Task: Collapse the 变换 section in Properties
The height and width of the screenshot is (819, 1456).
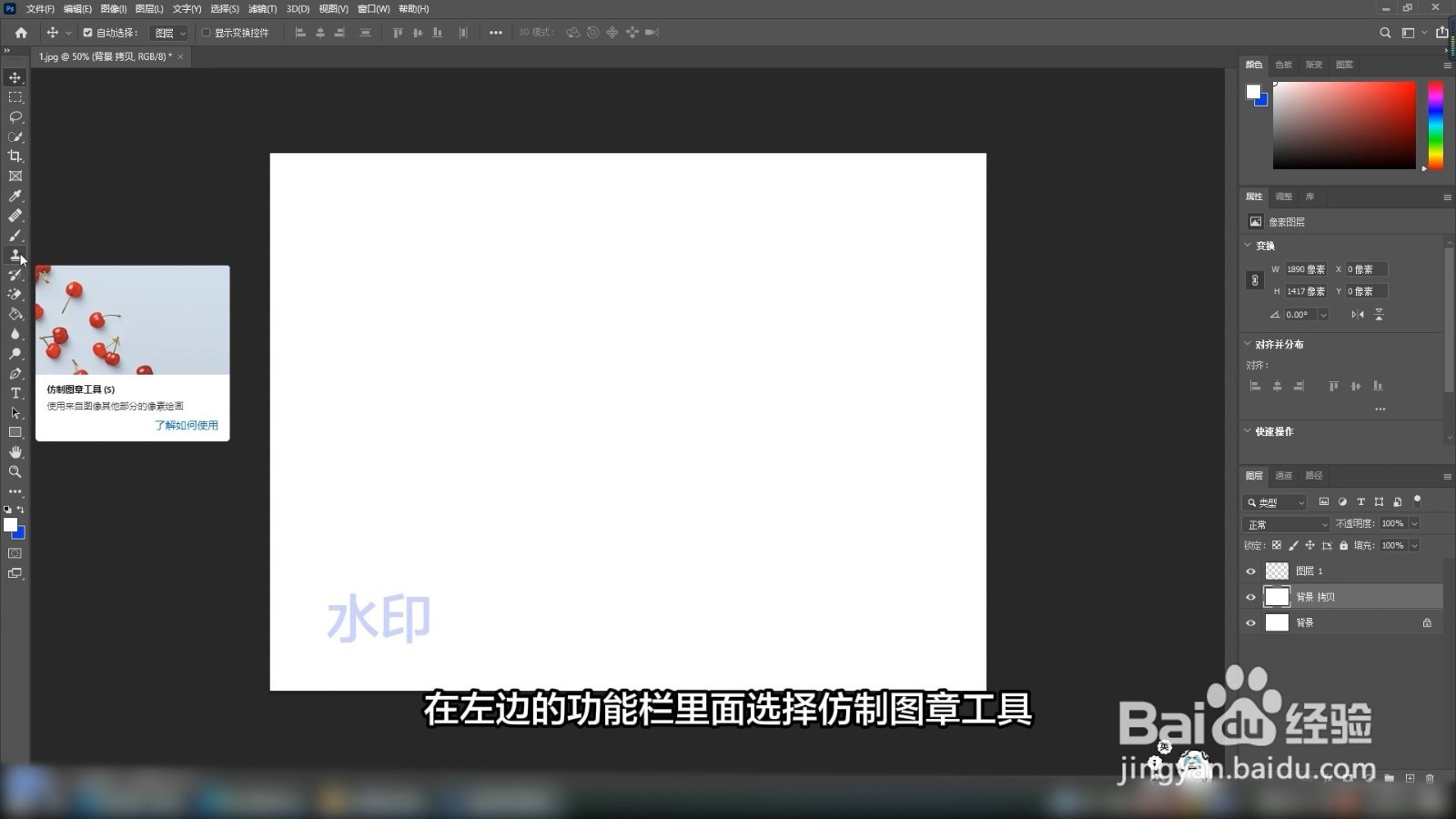Action: [1248, 245]
